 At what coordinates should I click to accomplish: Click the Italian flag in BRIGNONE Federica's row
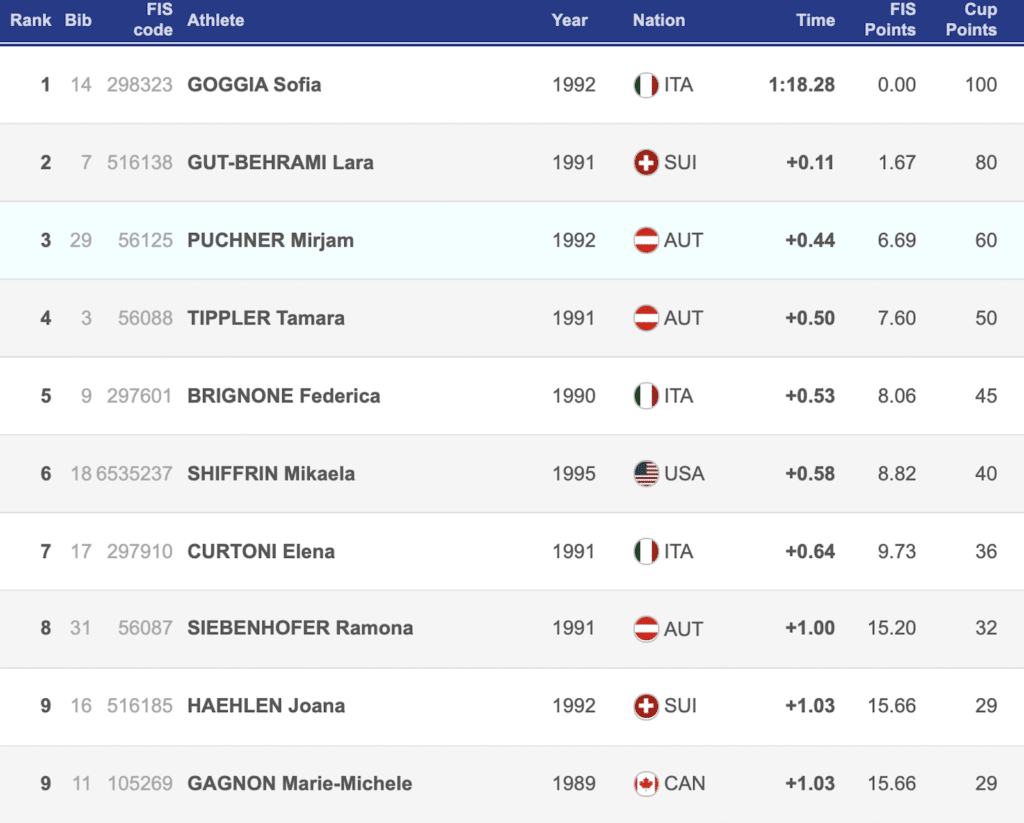[x=646, y=396]
